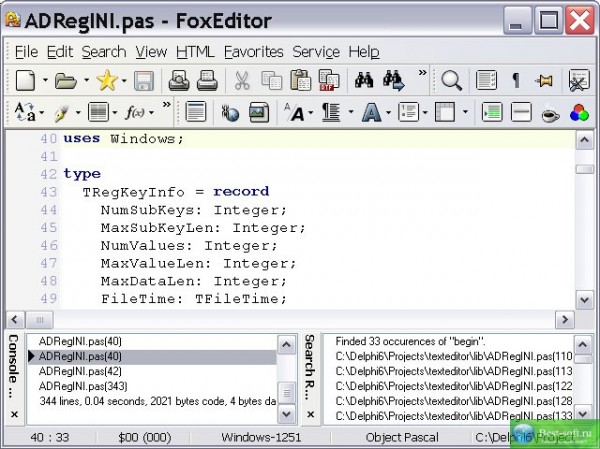Image resolution: width=600 pixels, height=449 pixels.
Task: Expand the Favorites star dropdown arrow
Action: tap(124, 80)
